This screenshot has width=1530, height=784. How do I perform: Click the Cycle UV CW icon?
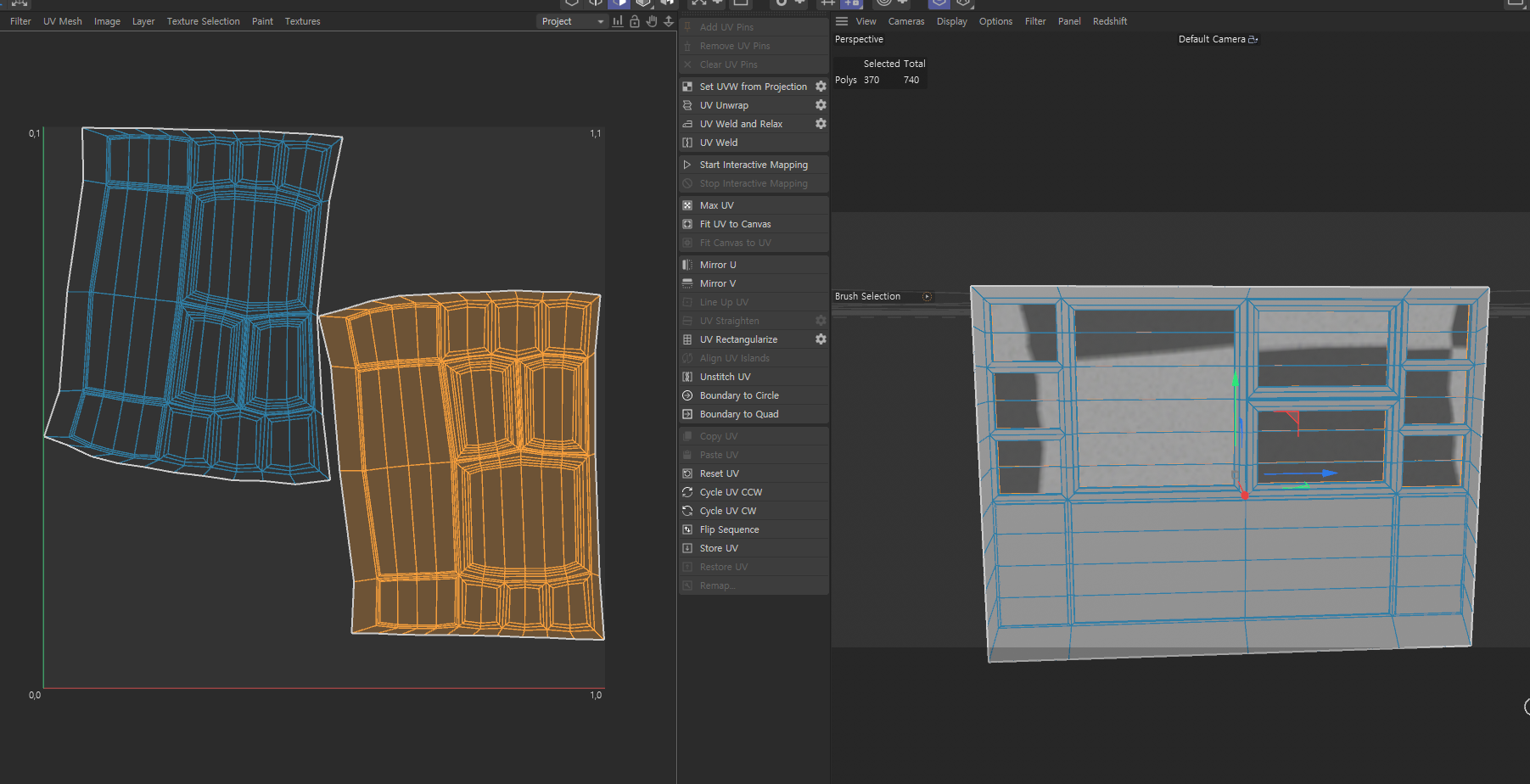[x=687, y=511]
